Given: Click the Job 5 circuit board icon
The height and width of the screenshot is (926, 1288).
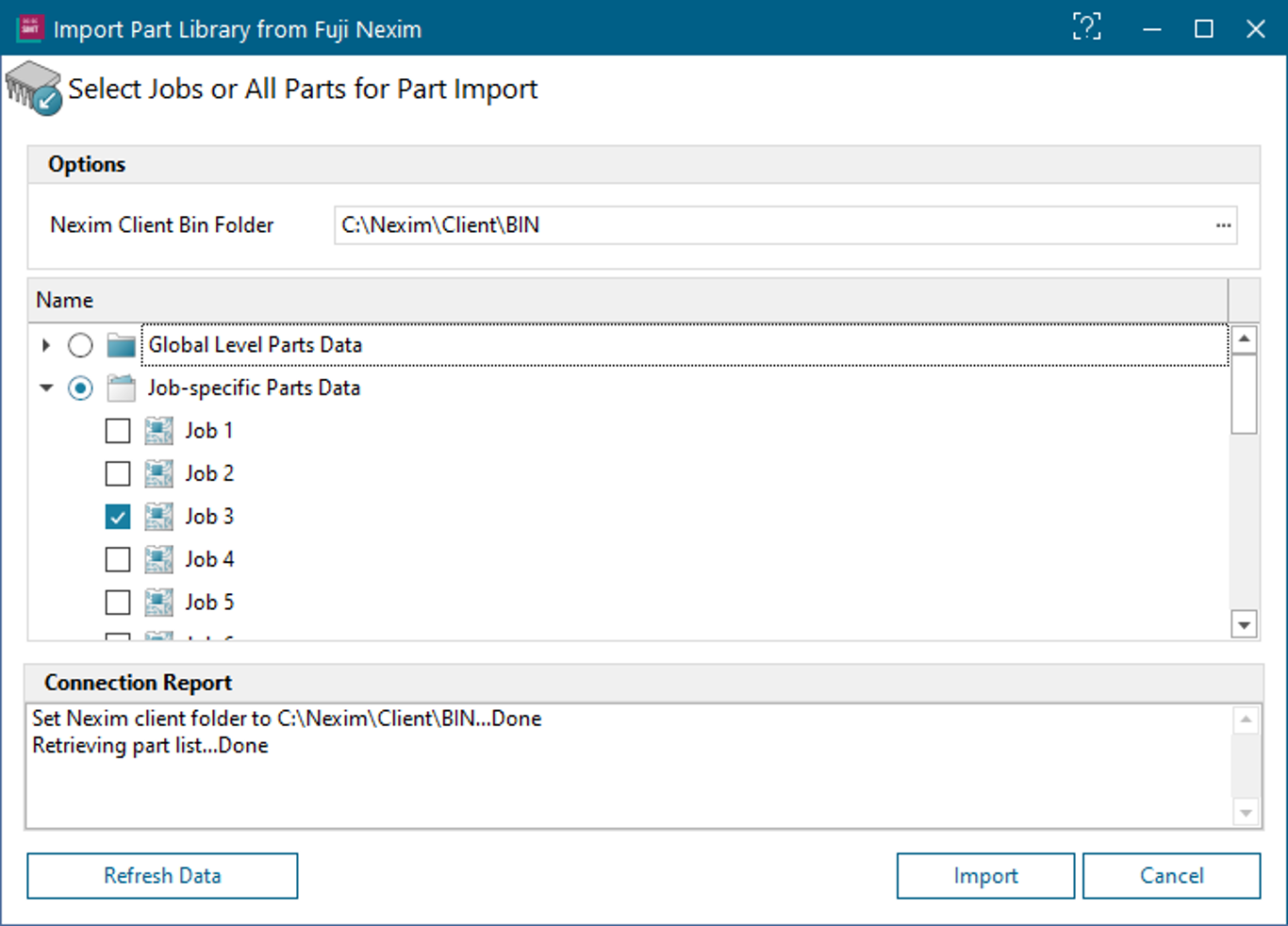Looking at the screenshot, I should 158,602.
